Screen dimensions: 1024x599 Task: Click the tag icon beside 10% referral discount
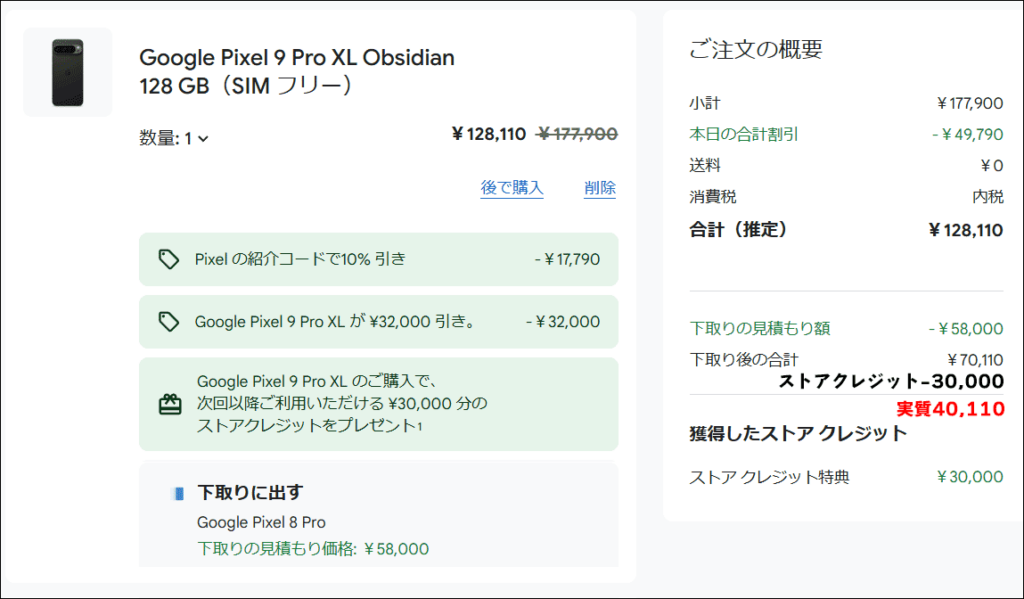pos(168,259)
